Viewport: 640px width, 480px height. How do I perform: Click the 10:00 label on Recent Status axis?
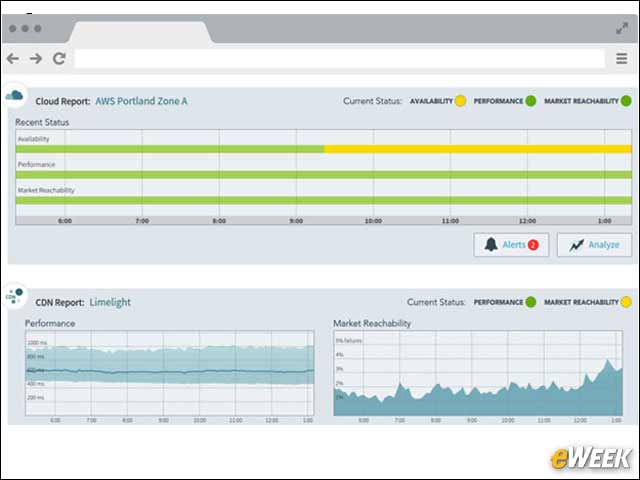(373, 221)
